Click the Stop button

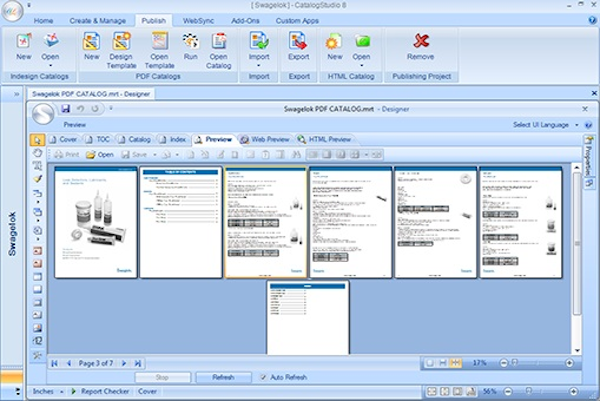click(x=162, y=377)
